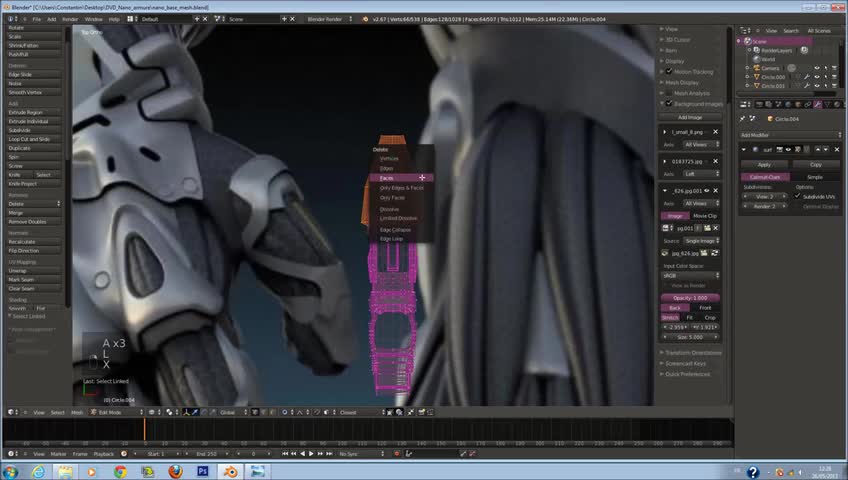Open Source Single Image dropdown
Screen dimensions: 848x480
(x=701, y=241)
